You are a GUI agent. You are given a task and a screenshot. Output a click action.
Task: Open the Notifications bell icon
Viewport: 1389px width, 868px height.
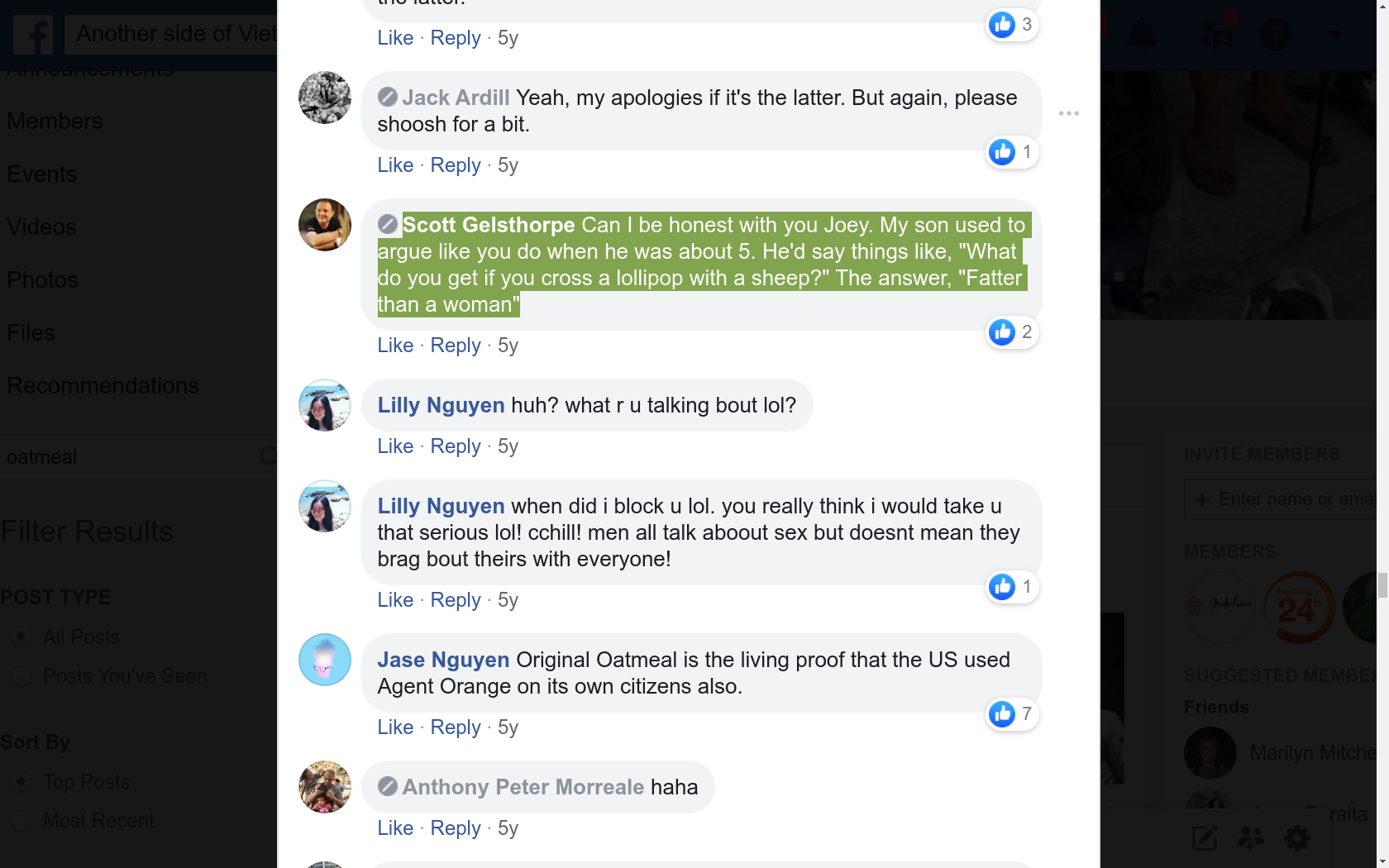[x=1143, y=35]
